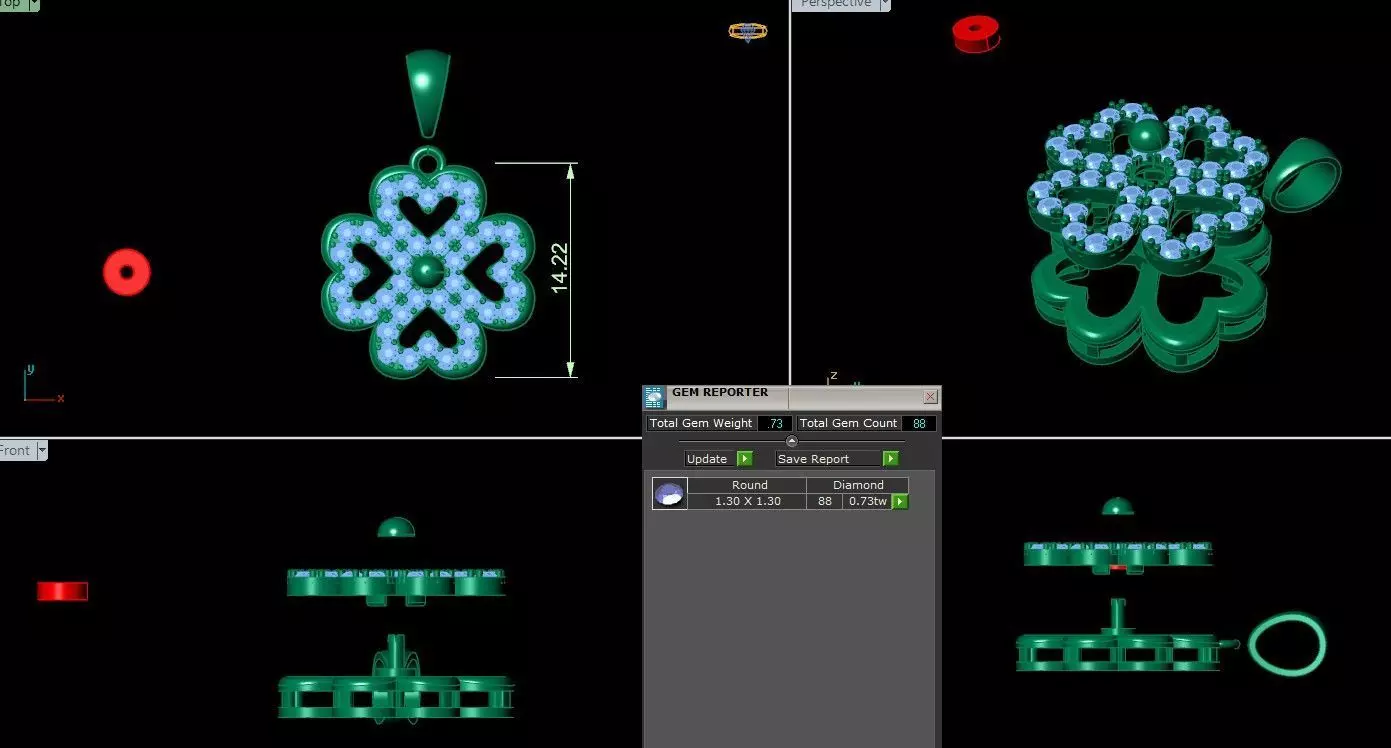Select the red block in Front viewport
Image resolution: width=1391 pixels, height=748 pixels.
coord(62,591)
